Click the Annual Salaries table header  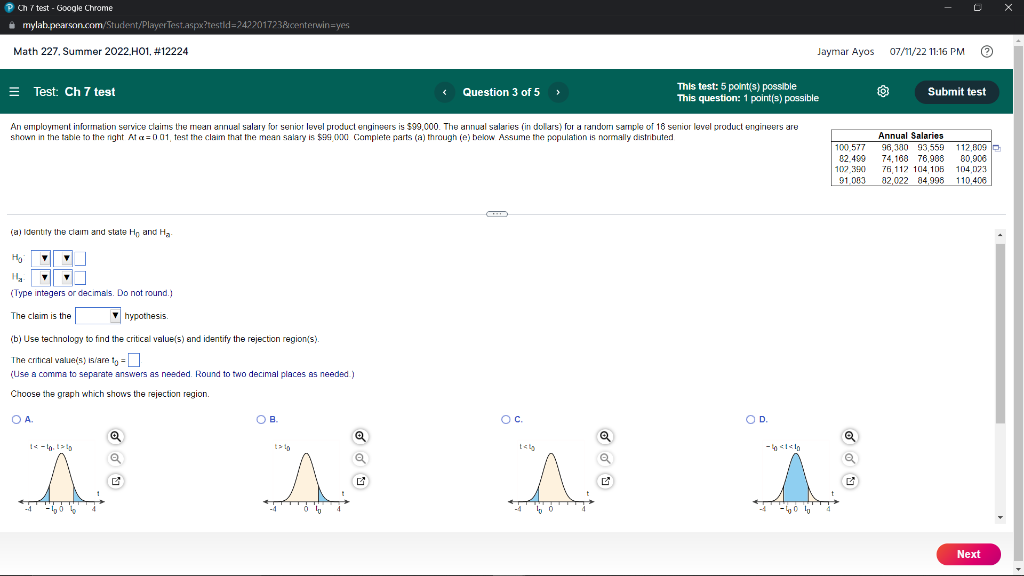[910, 136]
